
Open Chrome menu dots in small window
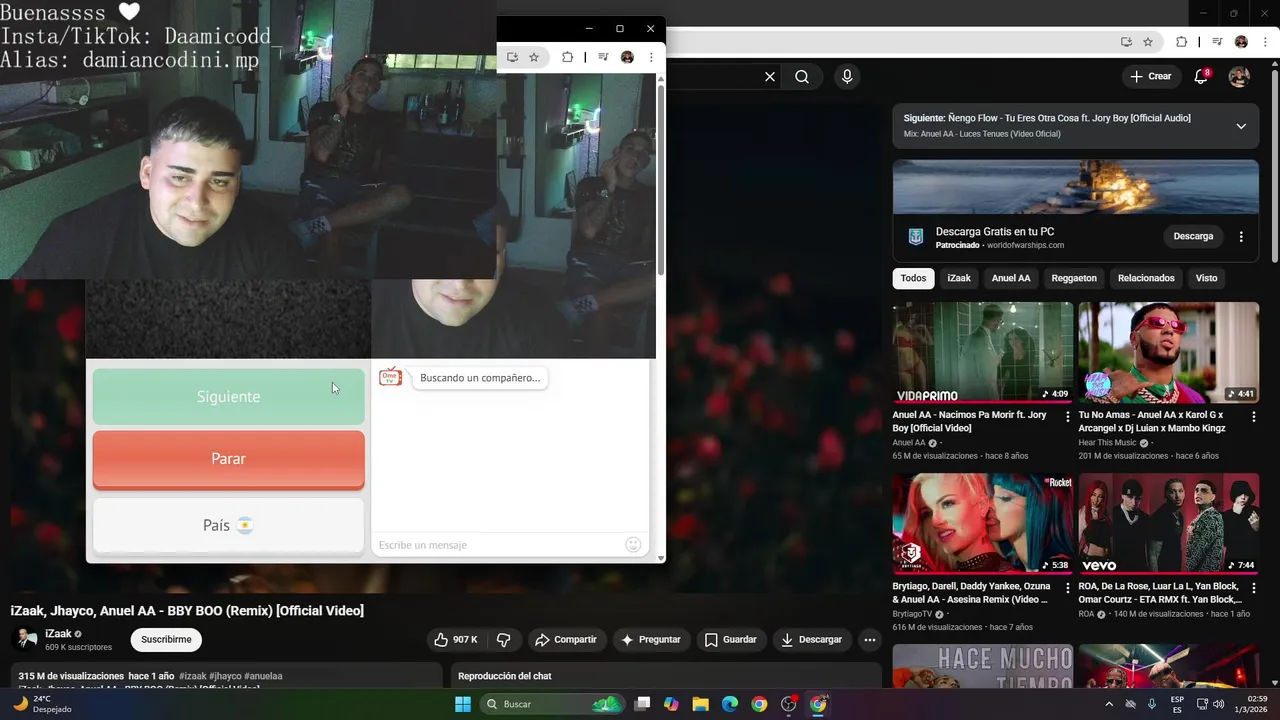[x=651, y=57]
